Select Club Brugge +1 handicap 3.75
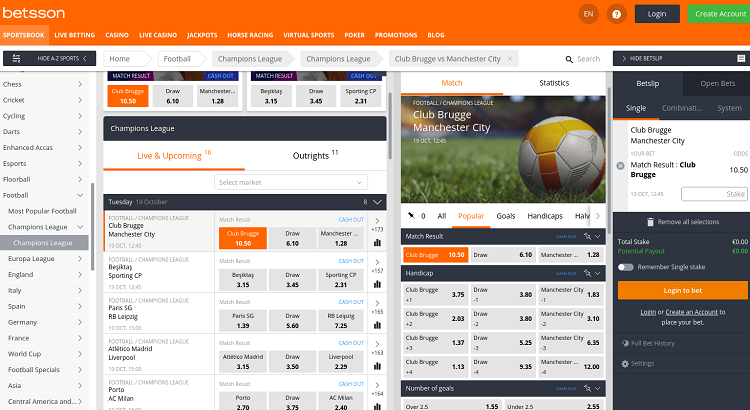This screenshot has width=750, height=410. click(x=435, y=295)
